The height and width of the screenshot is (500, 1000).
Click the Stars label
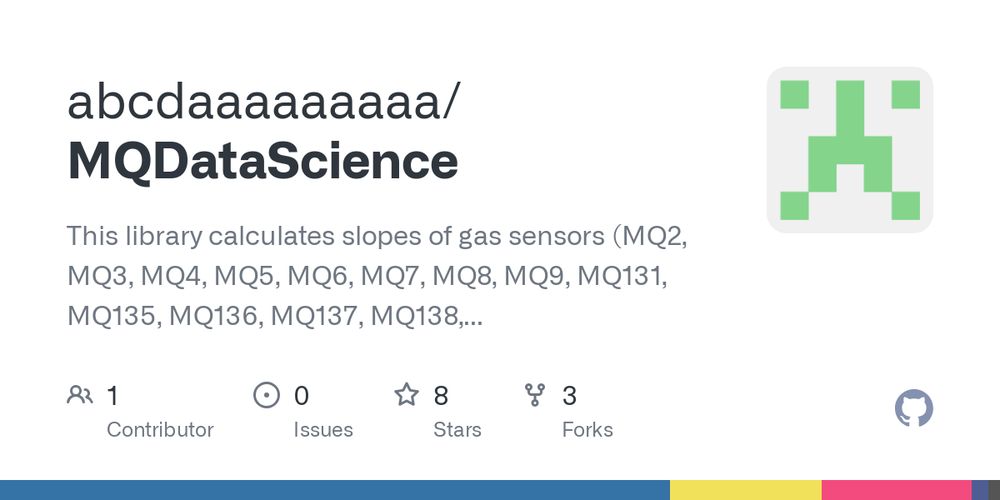click(457, 430)
